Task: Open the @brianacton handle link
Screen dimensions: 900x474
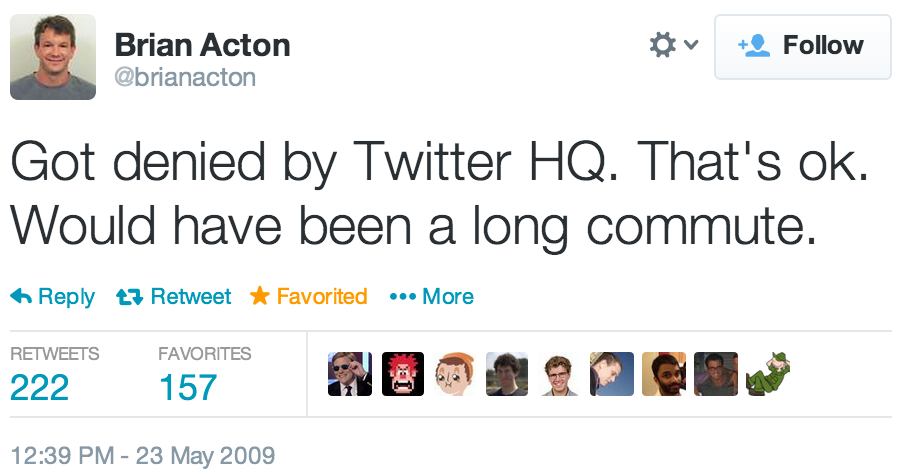Action: click(185, 77)
